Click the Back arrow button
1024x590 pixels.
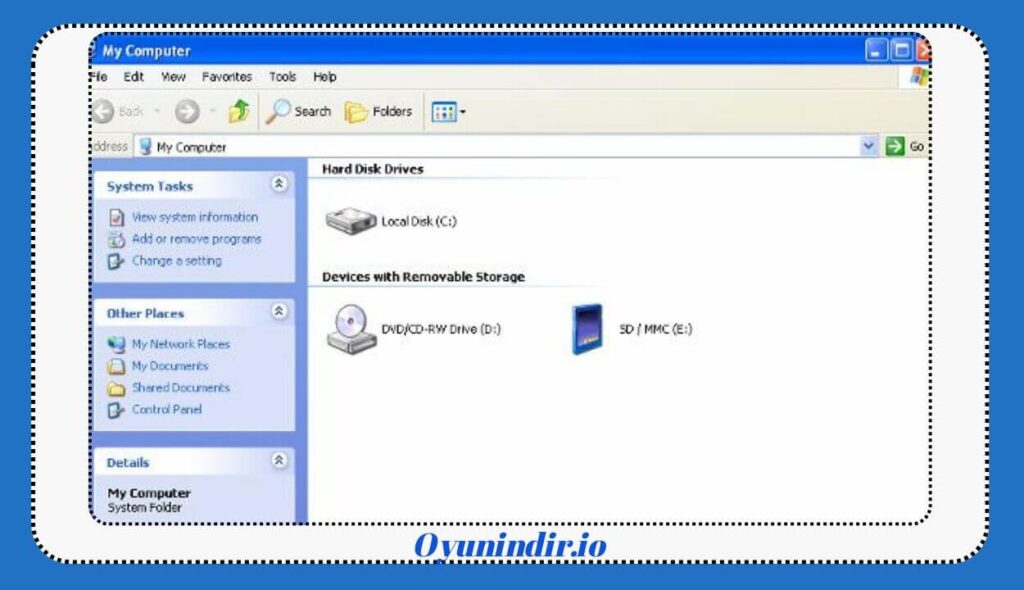tap(104, 112)
